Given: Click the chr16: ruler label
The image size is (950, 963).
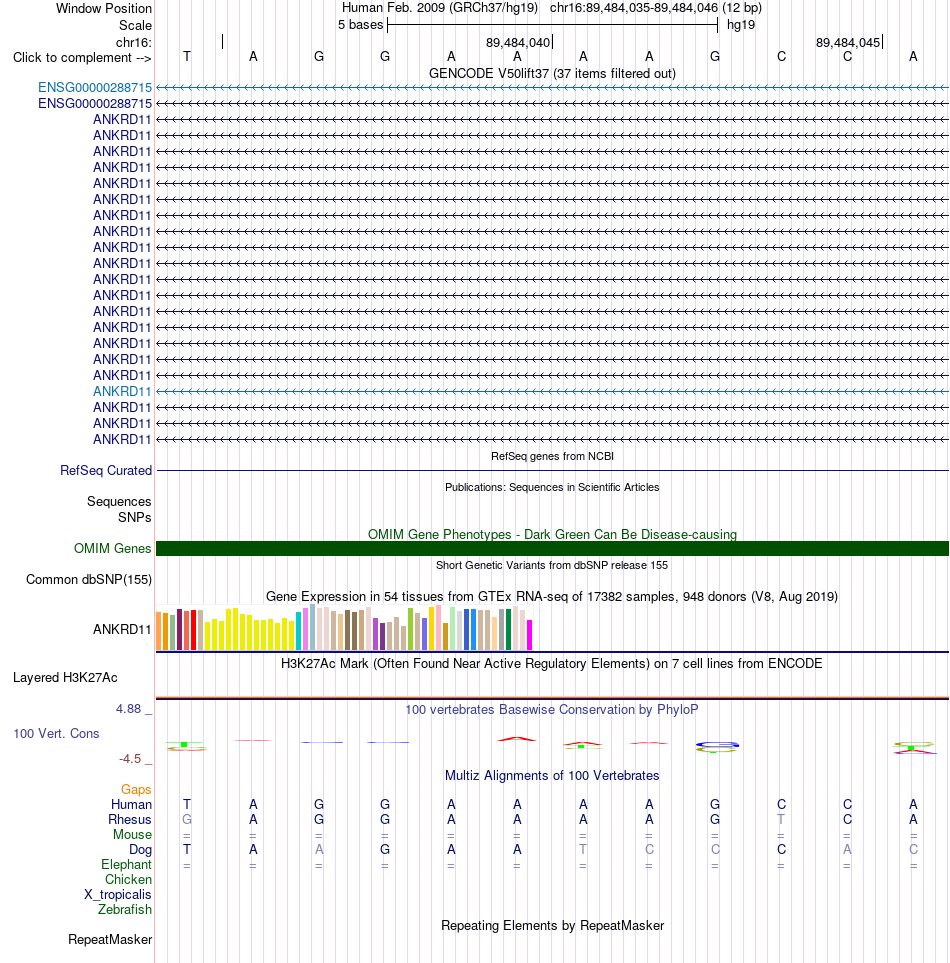Looking at the screenshot, I should [x=133, y=42].
